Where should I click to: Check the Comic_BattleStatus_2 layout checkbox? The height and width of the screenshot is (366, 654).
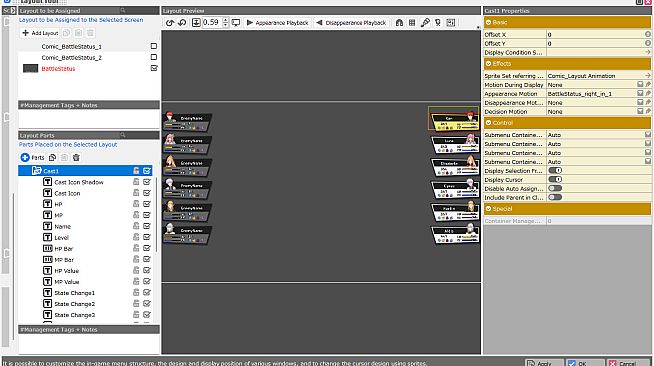click(x=154, y=57)
